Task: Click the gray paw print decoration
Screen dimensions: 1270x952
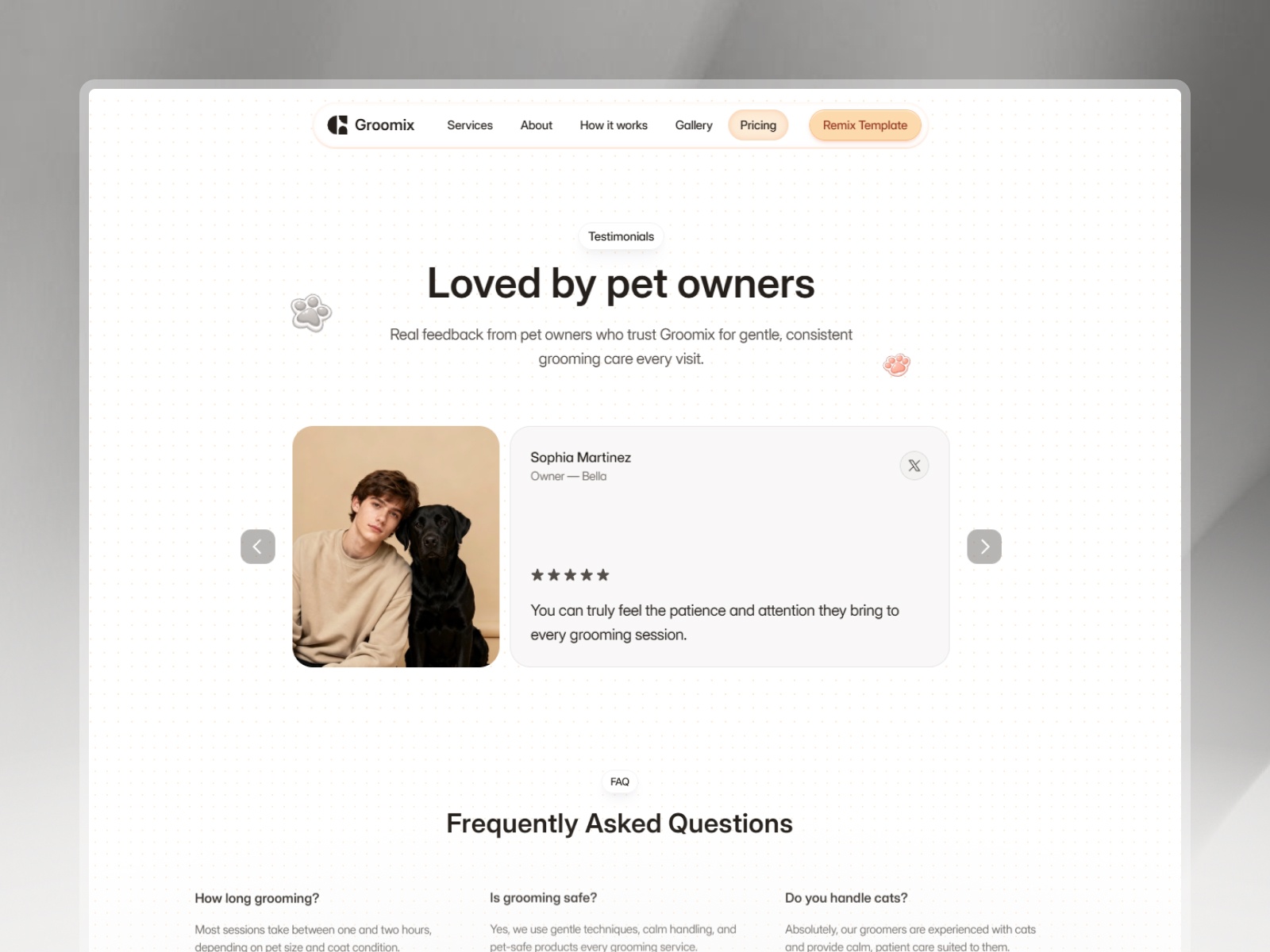Action: click(311, 313)
